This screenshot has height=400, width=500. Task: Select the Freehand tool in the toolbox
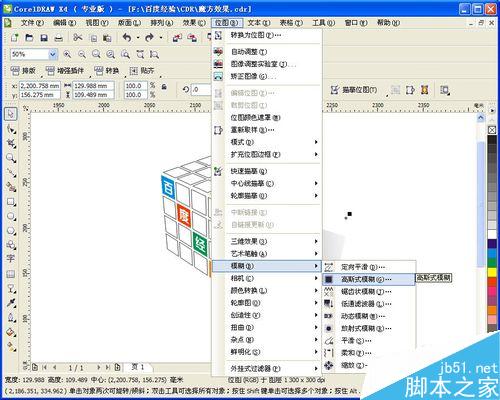(x=11, y=172)
